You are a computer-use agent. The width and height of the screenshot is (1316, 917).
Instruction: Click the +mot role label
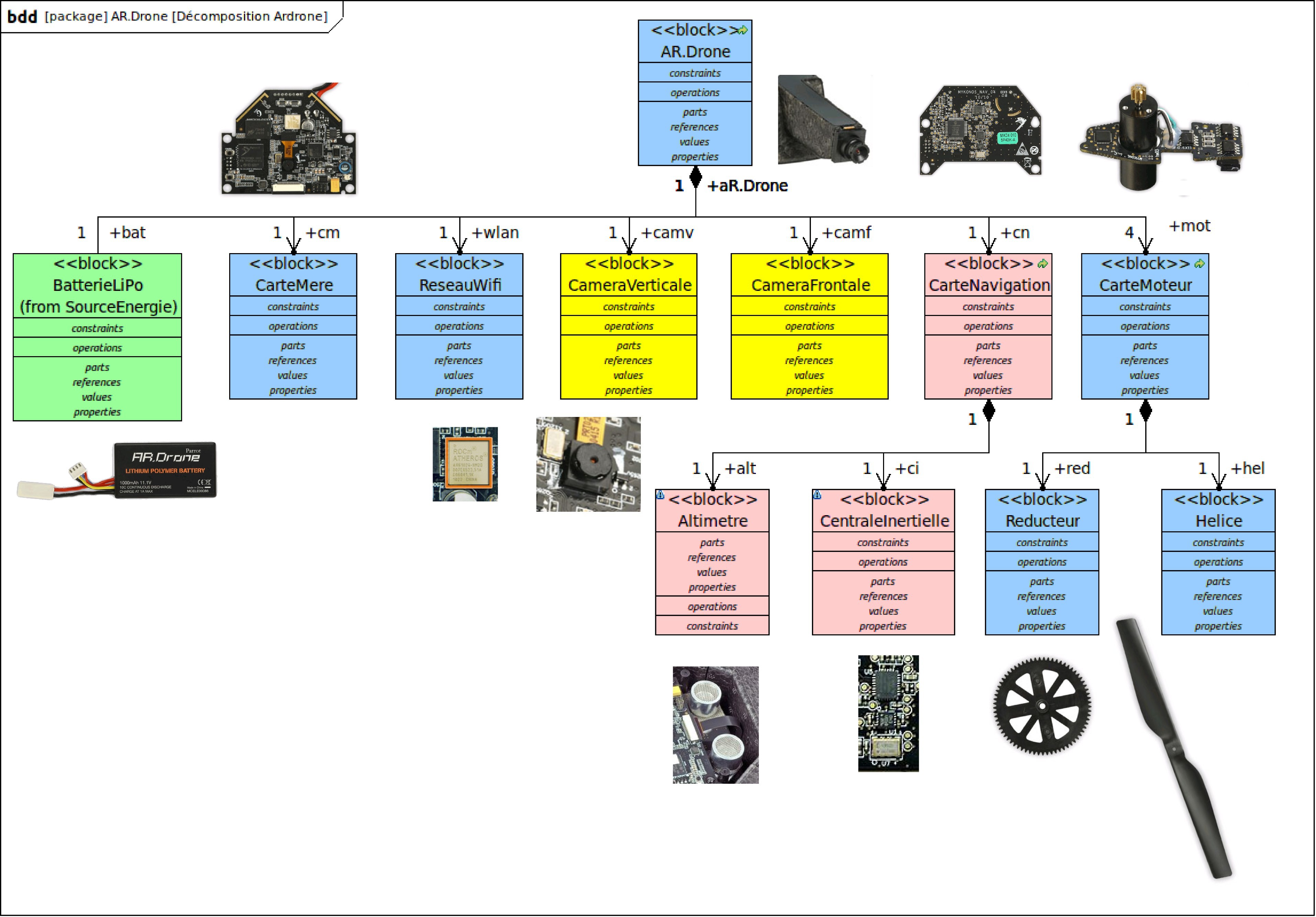coord(1189,226)
